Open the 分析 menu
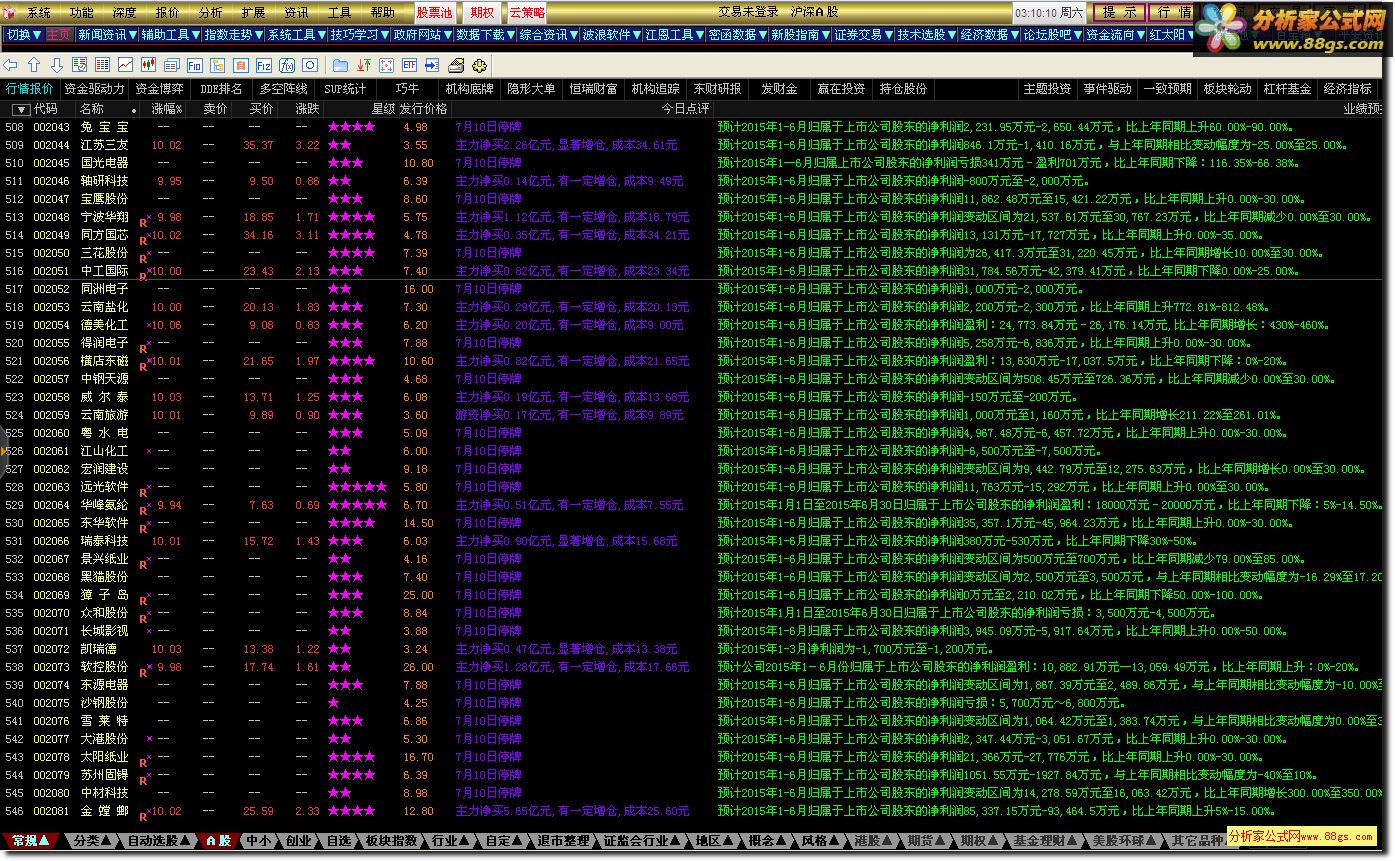This screenshot has width=1395, height=861. tap(210, 13)
